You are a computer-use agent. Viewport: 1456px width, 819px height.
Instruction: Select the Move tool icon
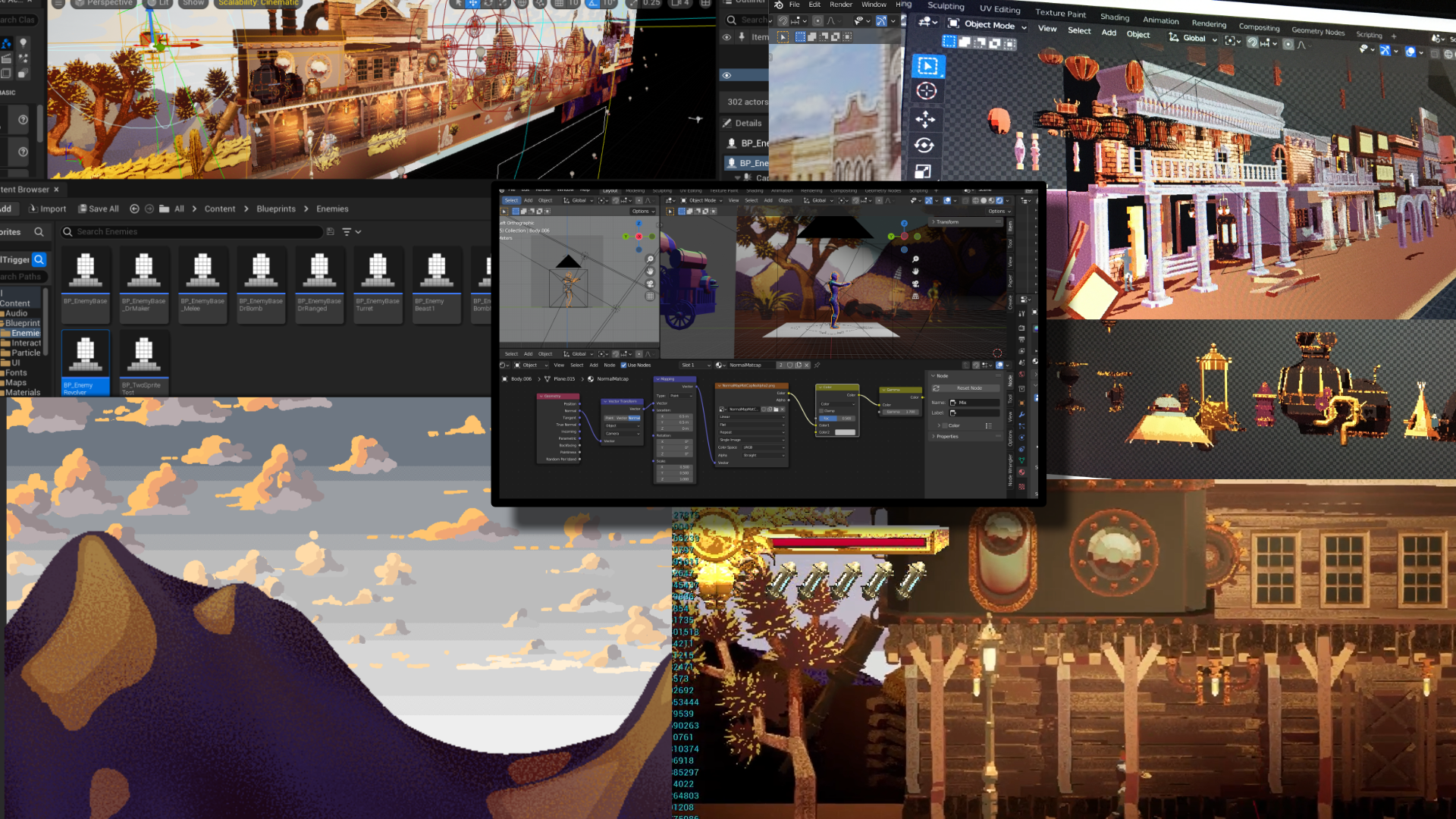925,119
